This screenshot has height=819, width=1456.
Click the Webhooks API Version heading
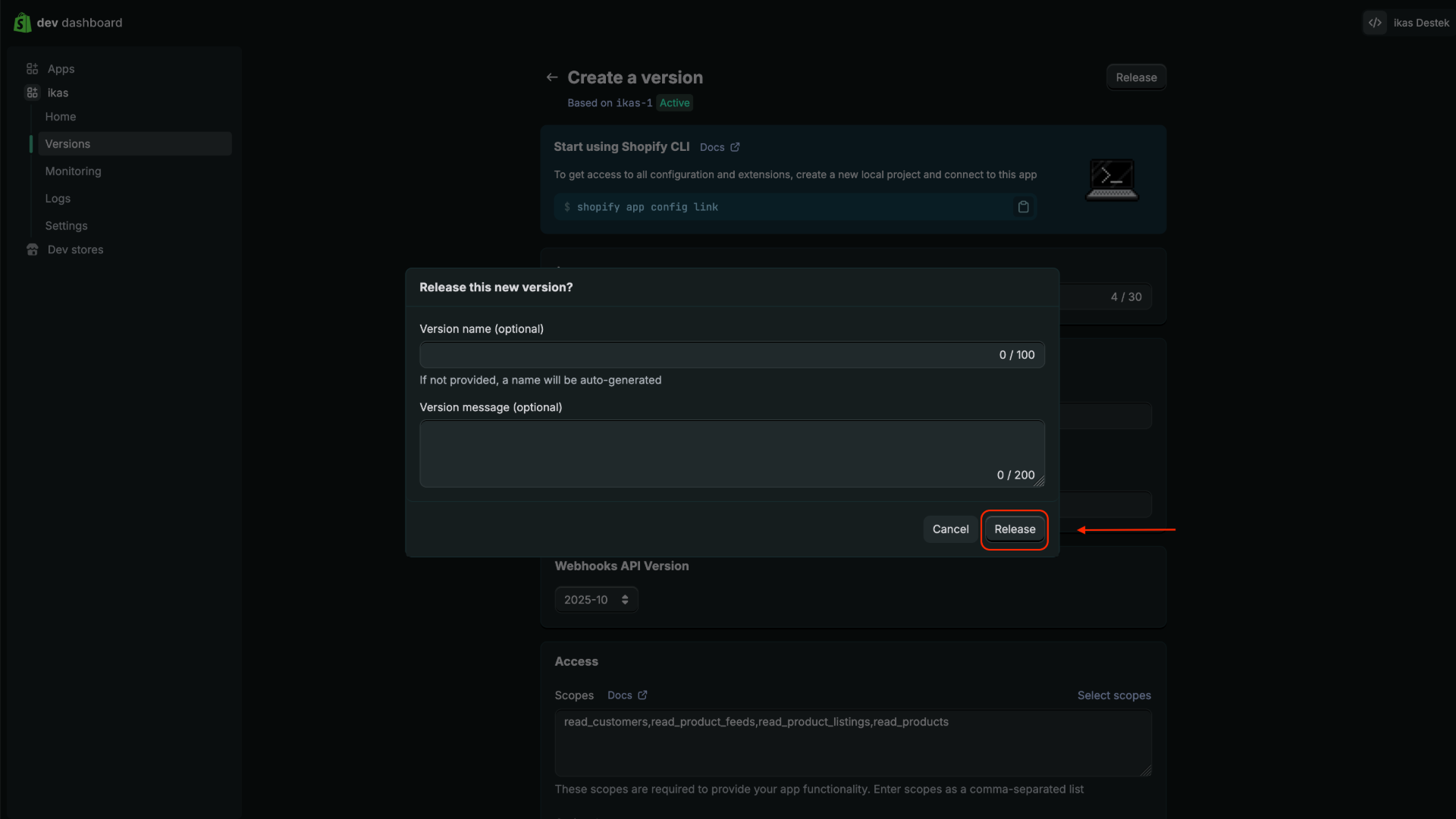622,566
